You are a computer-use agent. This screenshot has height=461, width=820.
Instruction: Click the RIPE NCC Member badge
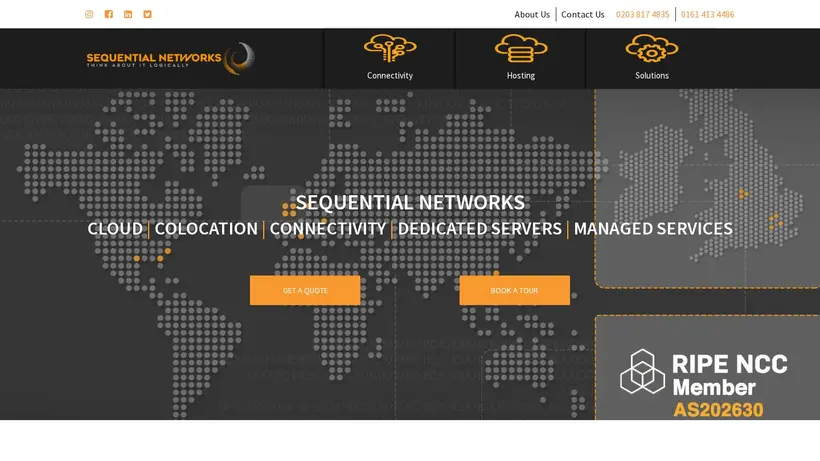(704, 383)
